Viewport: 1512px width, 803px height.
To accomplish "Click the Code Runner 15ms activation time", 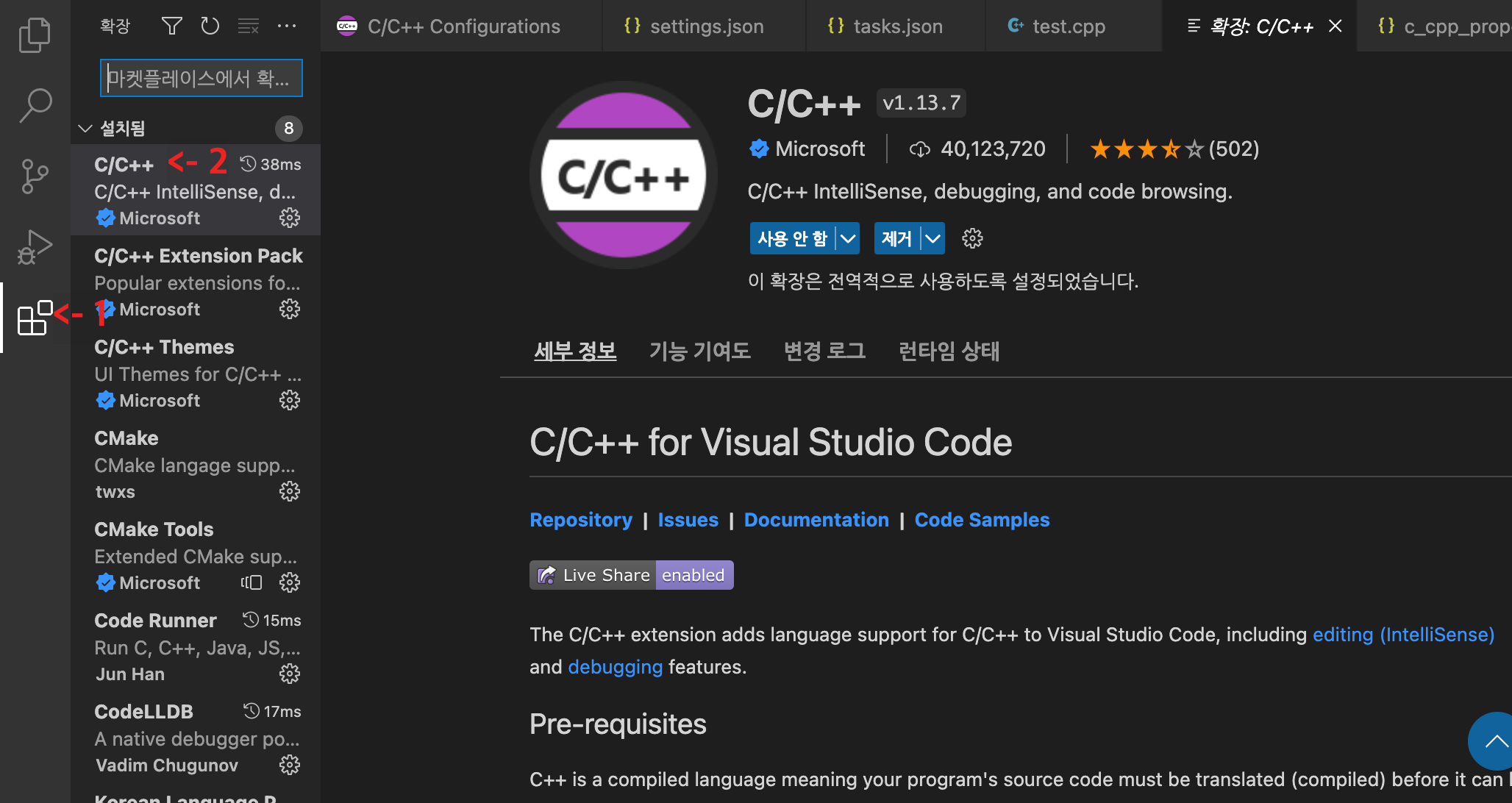I will click(272, 620).
